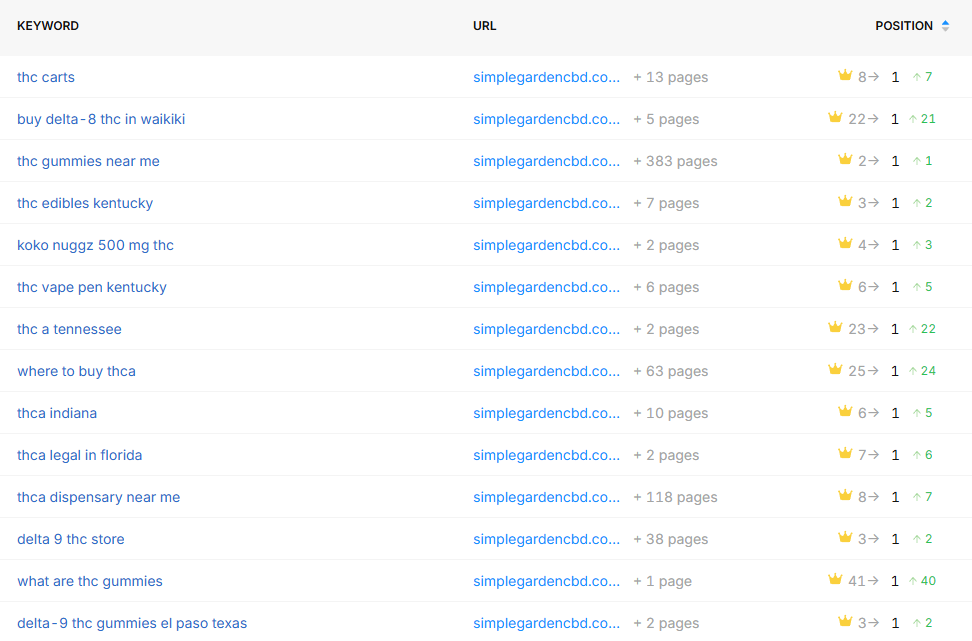Open the thc edibles kentucky keyword
The height and width of the screenshot is (641, 972).
click(x=85, y=203)
